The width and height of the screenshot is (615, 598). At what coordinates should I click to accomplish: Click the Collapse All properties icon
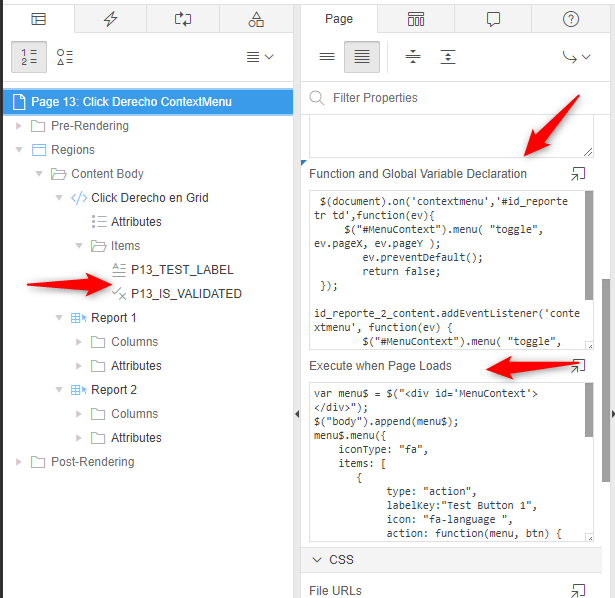(413, 57)
